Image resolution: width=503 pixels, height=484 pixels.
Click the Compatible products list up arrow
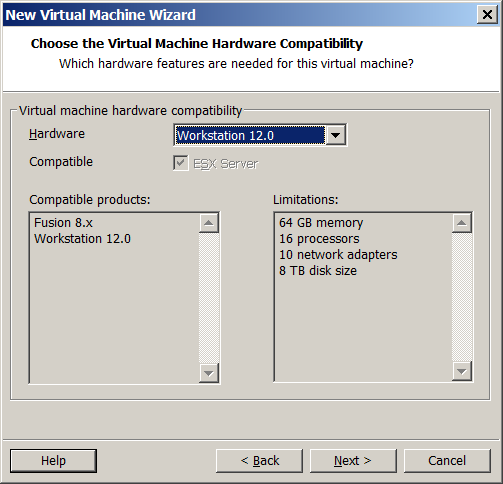[x=209, y=223]
